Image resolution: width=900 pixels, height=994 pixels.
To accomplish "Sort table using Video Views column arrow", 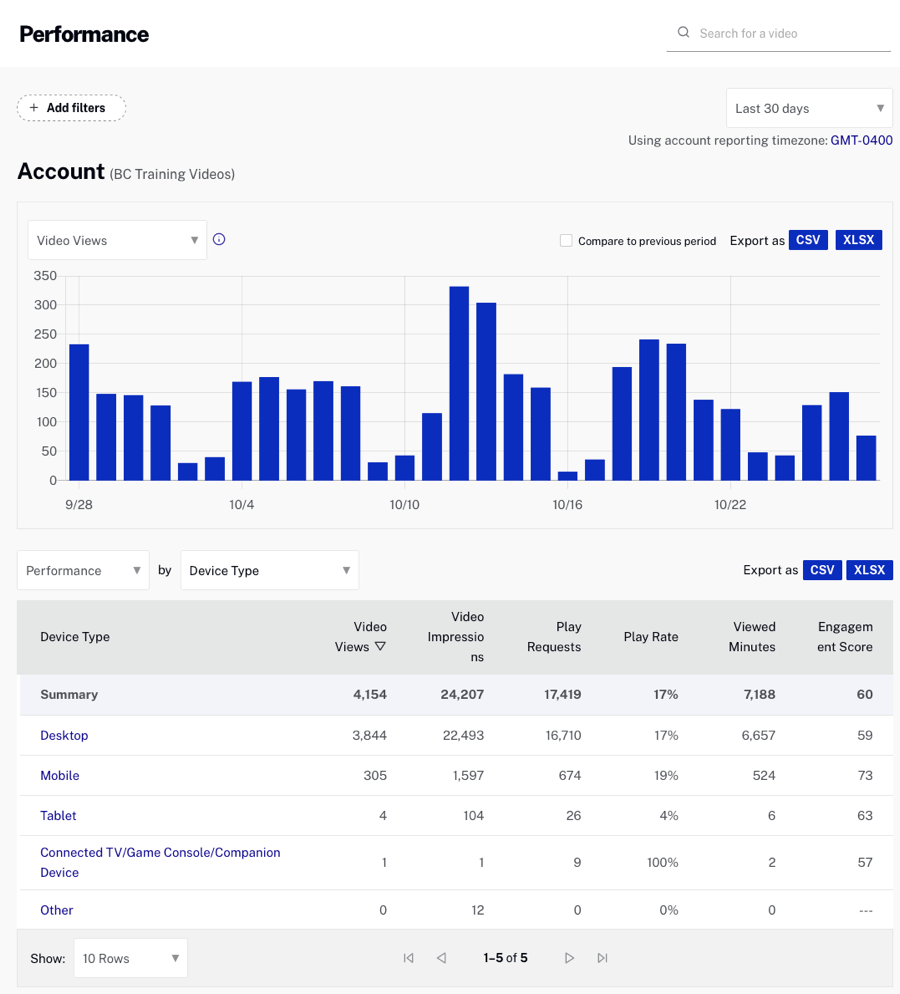I will [x=381, y=647].
